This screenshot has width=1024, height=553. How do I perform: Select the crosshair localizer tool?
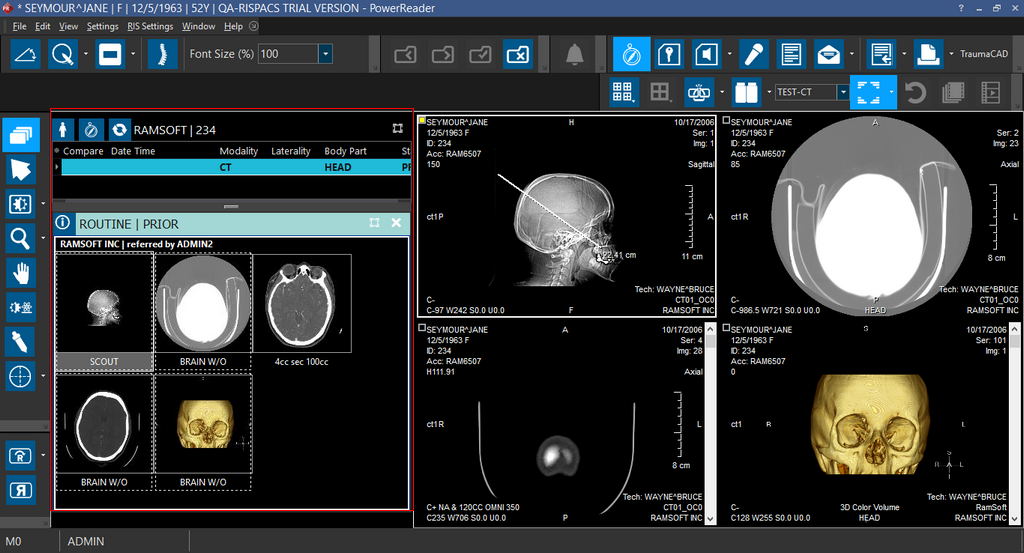coord(20,376)
